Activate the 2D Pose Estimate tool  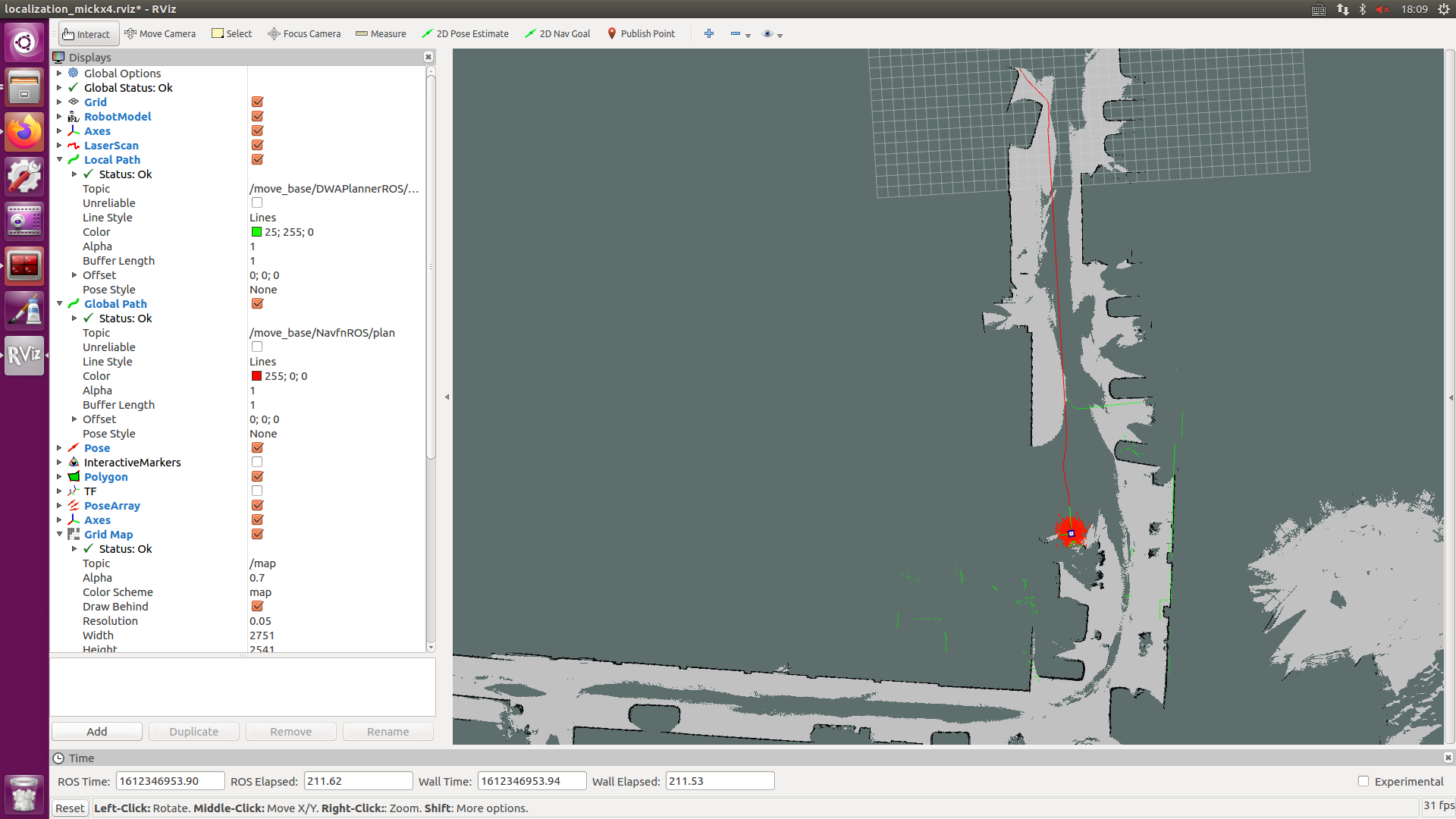coord(465,34)
